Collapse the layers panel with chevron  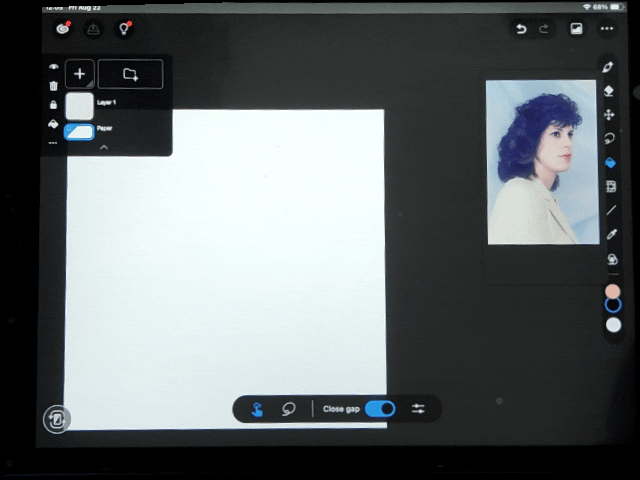103,147
